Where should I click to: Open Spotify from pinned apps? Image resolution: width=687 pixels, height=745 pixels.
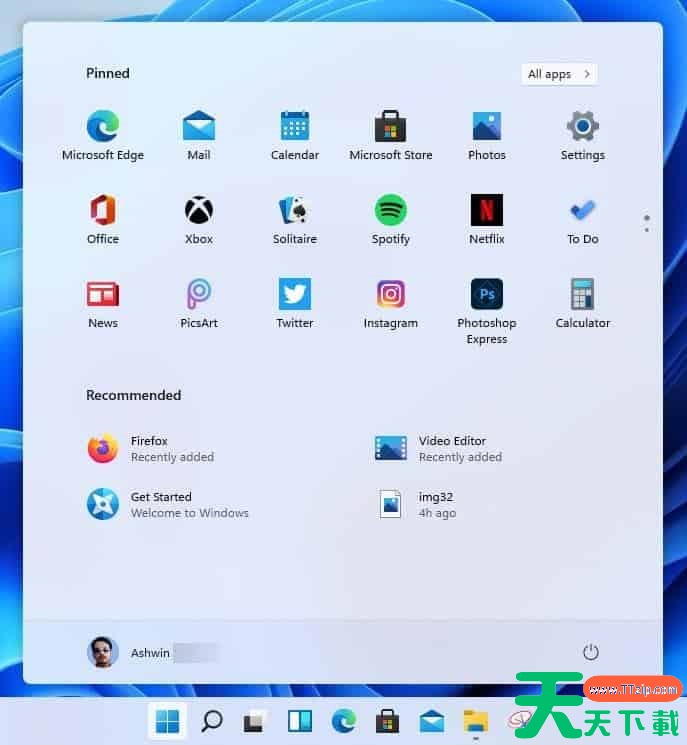click(x=391, y=220)
